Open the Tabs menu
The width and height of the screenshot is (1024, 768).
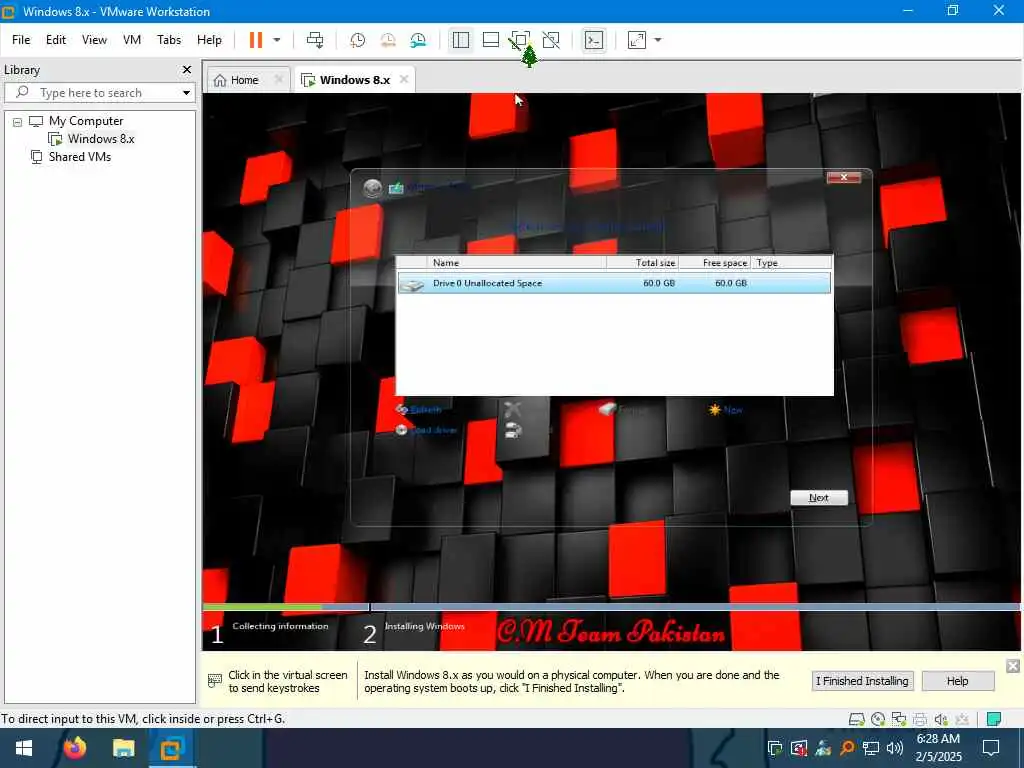[x=168, y=40]
